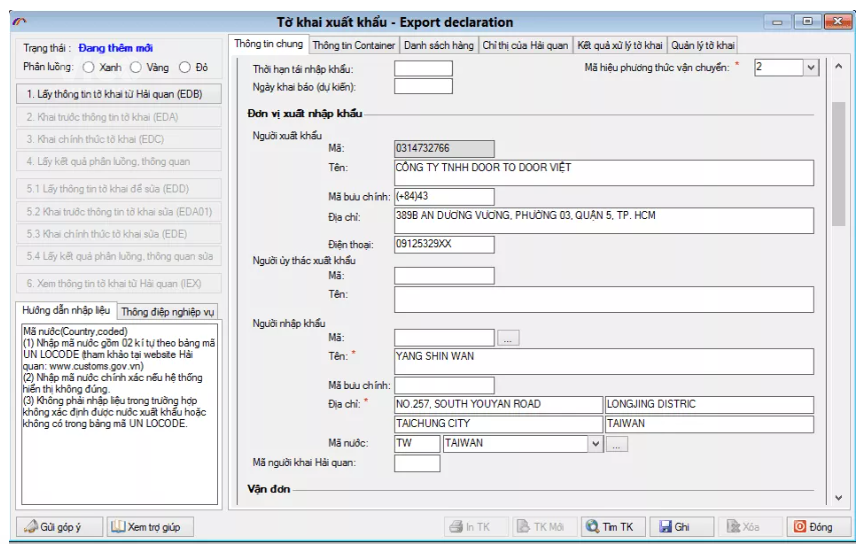
Task: Click address field LONGJING DISTRIC
Action: tap(709, 405)
